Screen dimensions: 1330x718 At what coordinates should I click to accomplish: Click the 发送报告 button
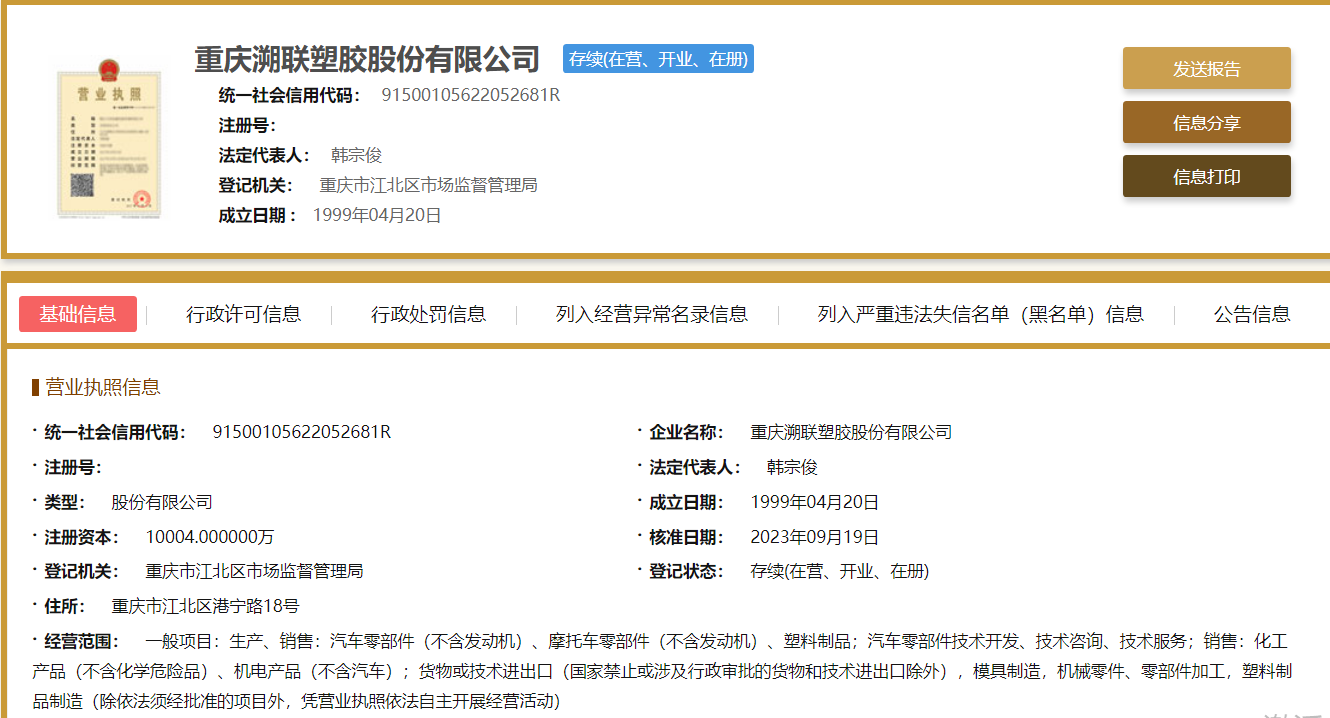pos(1206,68)
